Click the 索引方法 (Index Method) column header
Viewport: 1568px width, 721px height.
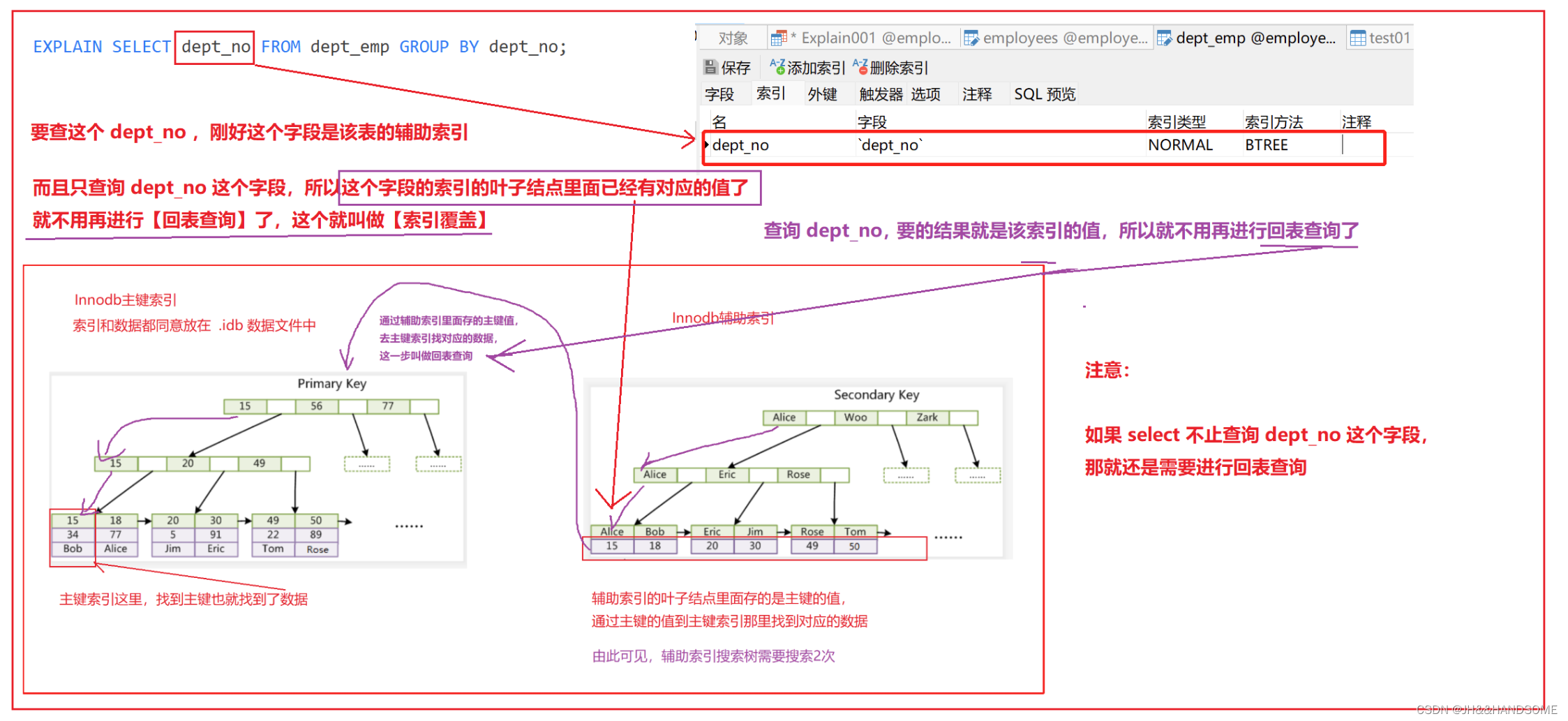[x=1274, y=122]
